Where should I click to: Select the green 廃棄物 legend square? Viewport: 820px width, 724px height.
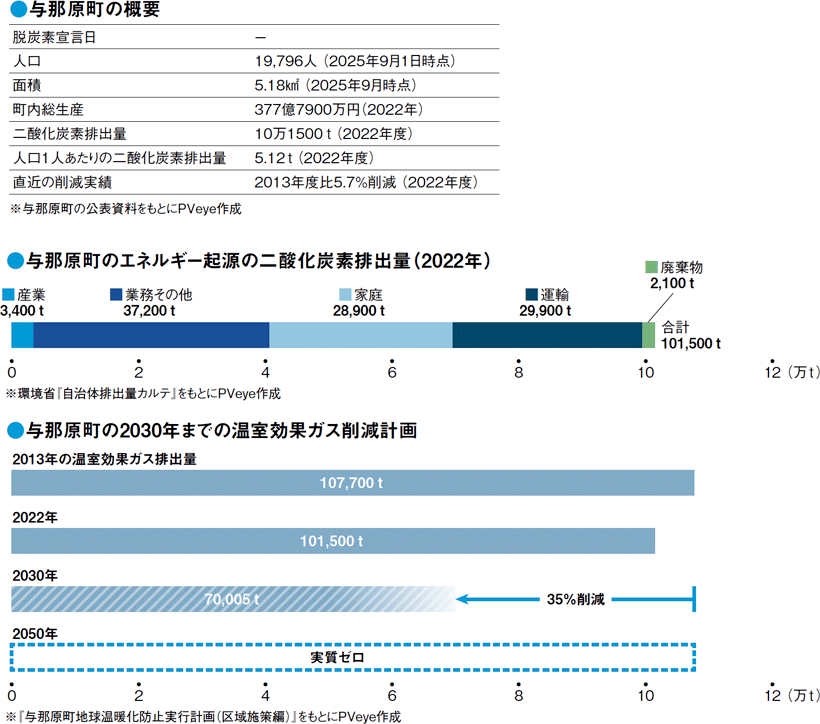click(x=651, y=268)
